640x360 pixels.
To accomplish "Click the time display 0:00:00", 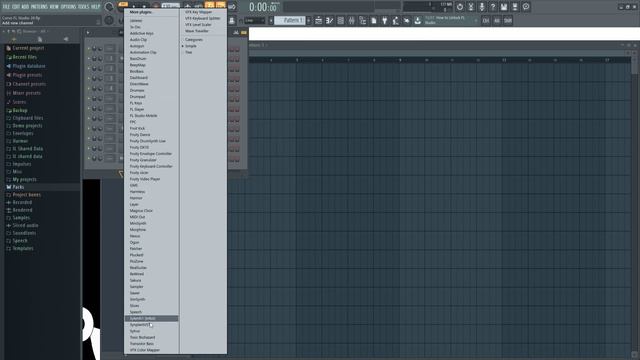I will 263,7.
